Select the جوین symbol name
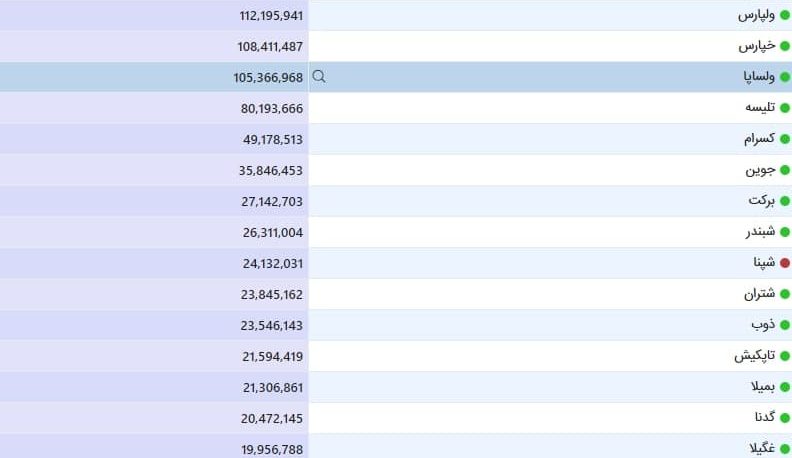 (x=760, y=170)
